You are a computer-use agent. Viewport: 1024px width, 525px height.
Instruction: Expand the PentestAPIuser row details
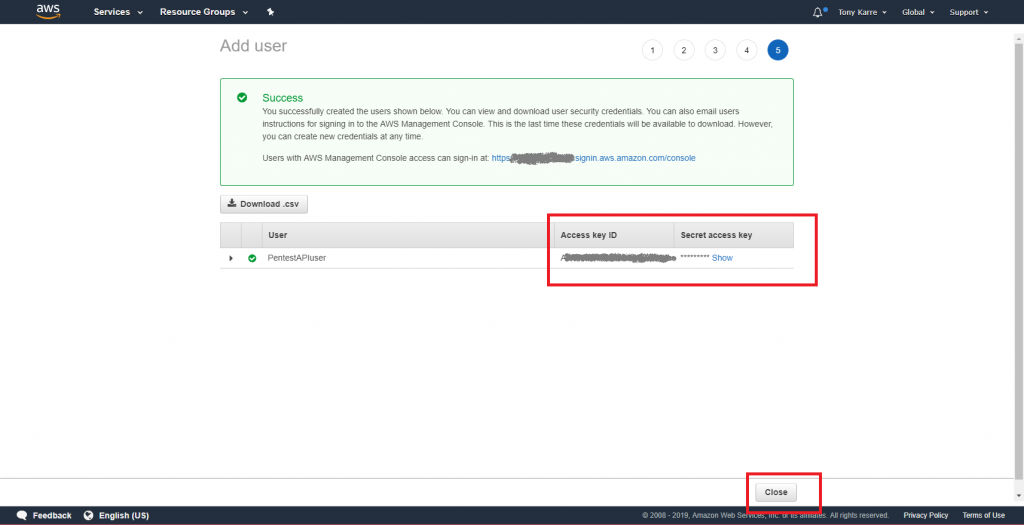pos(231,258)
